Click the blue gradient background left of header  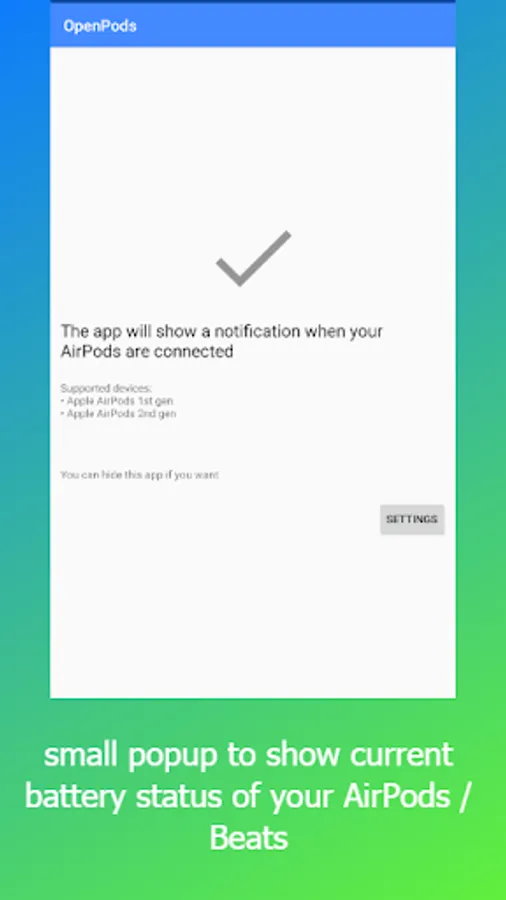coord(25,26)
